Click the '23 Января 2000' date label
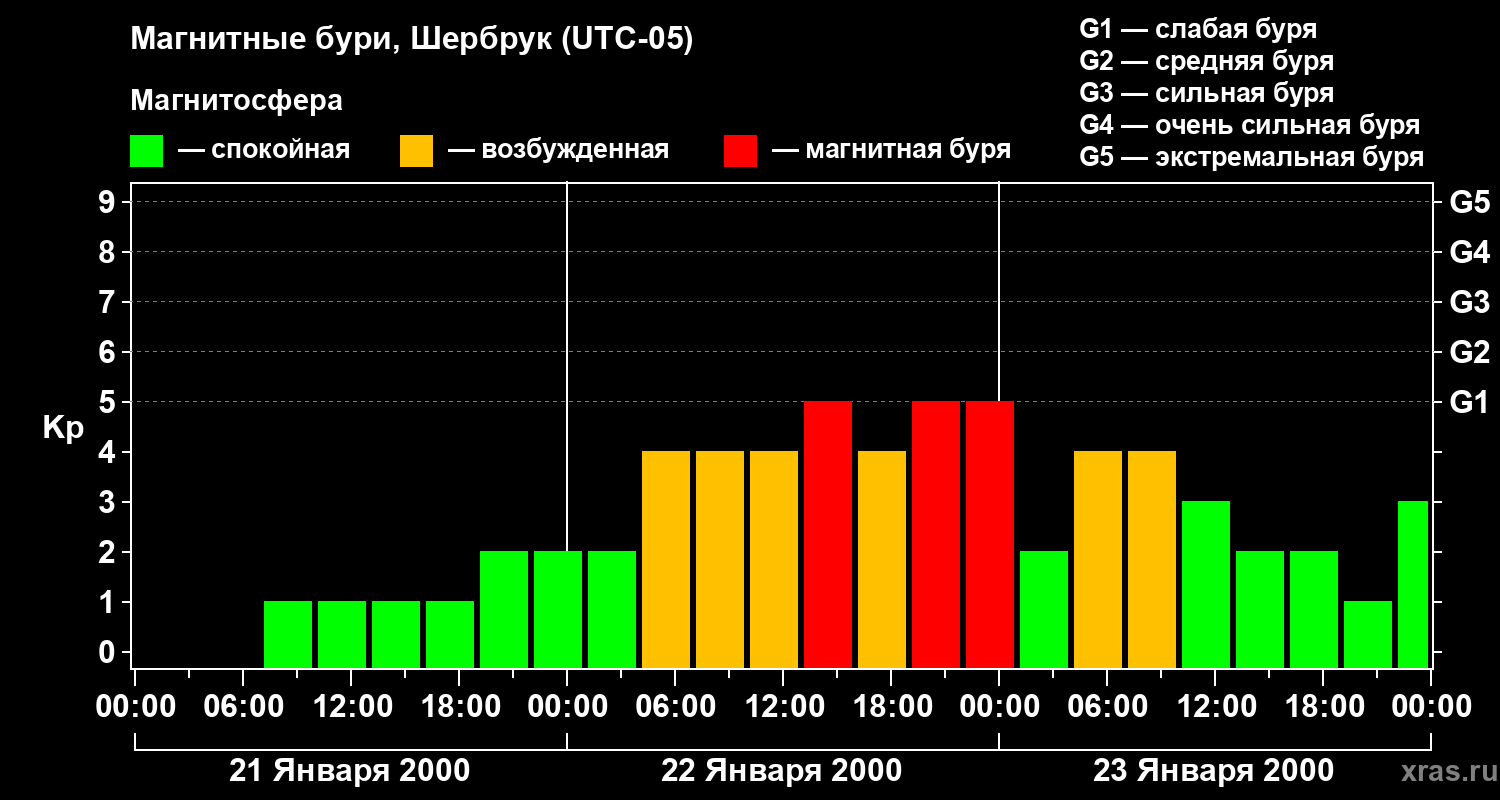The image size is (1500, 800). tap(1213, 771)
